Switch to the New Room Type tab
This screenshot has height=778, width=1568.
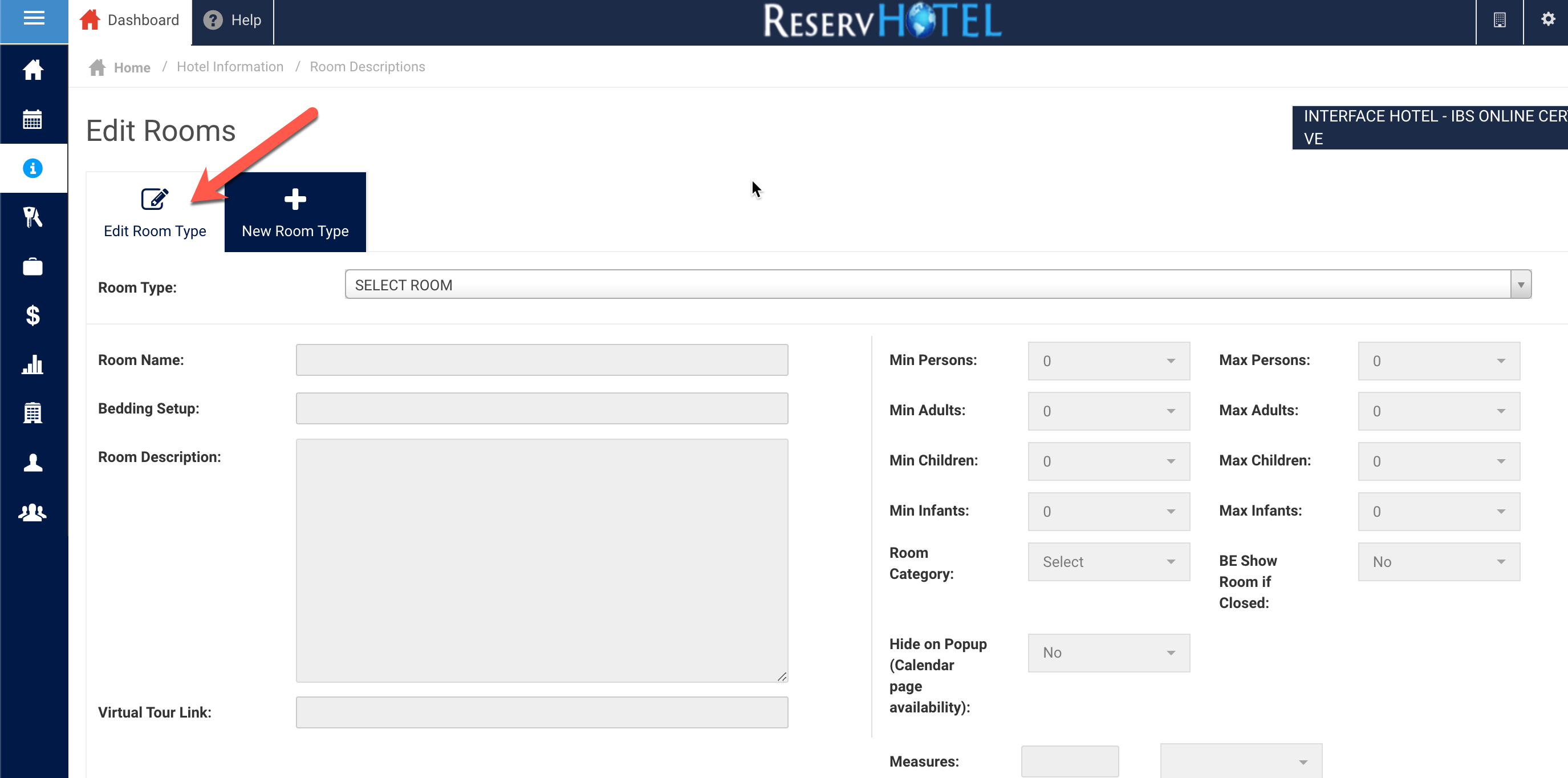(295, 212)
